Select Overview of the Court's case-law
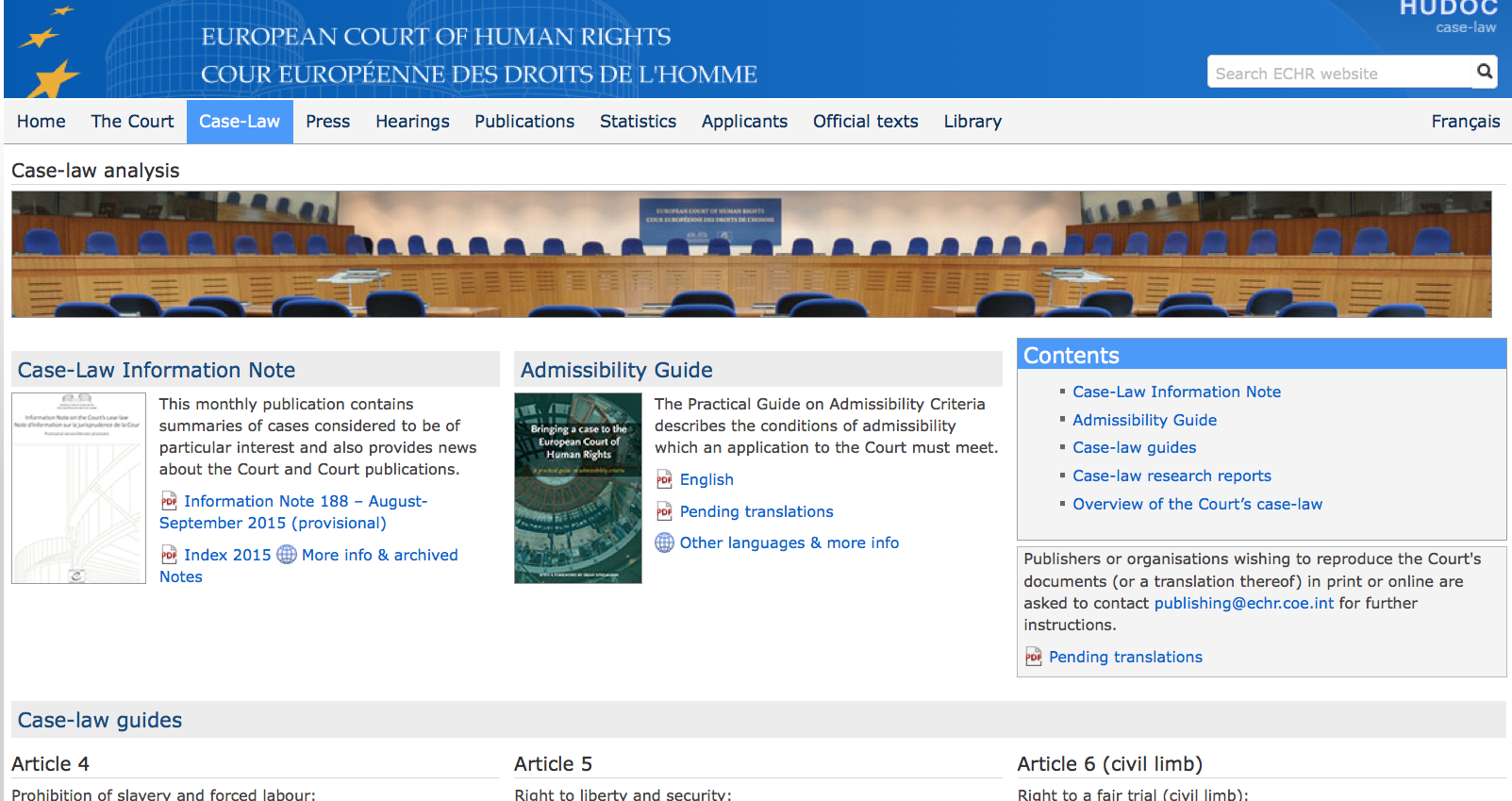The image size is (1512, 801). click(1197, 505)
